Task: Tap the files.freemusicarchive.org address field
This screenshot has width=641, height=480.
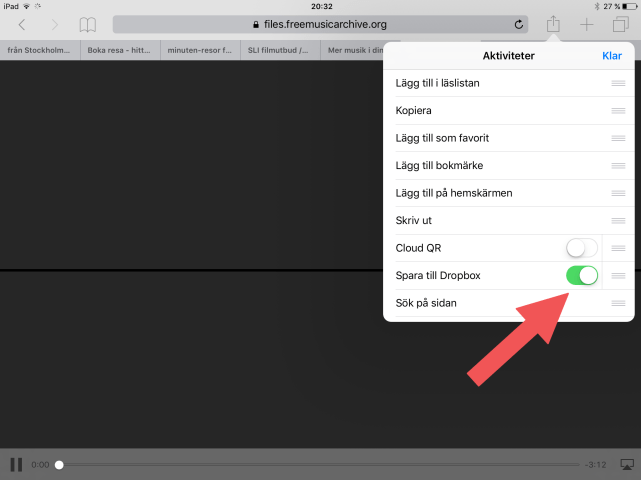Action: (x=318, y=24)
